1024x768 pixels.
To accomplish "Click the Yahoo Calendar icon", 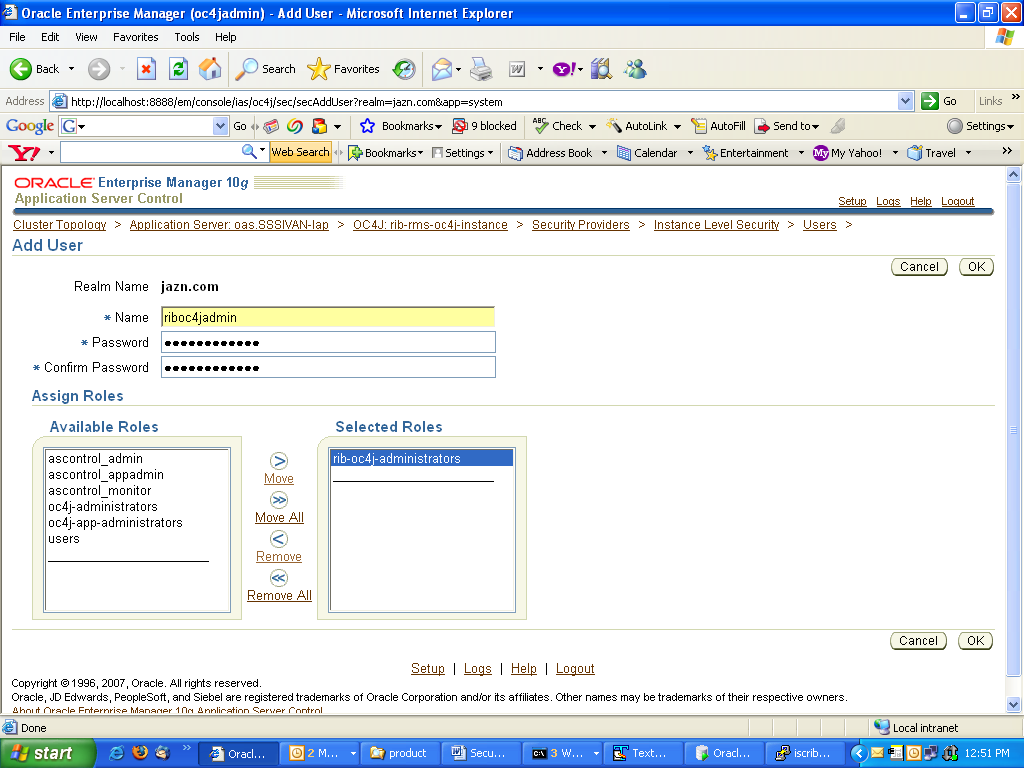I will click(624, 153).
